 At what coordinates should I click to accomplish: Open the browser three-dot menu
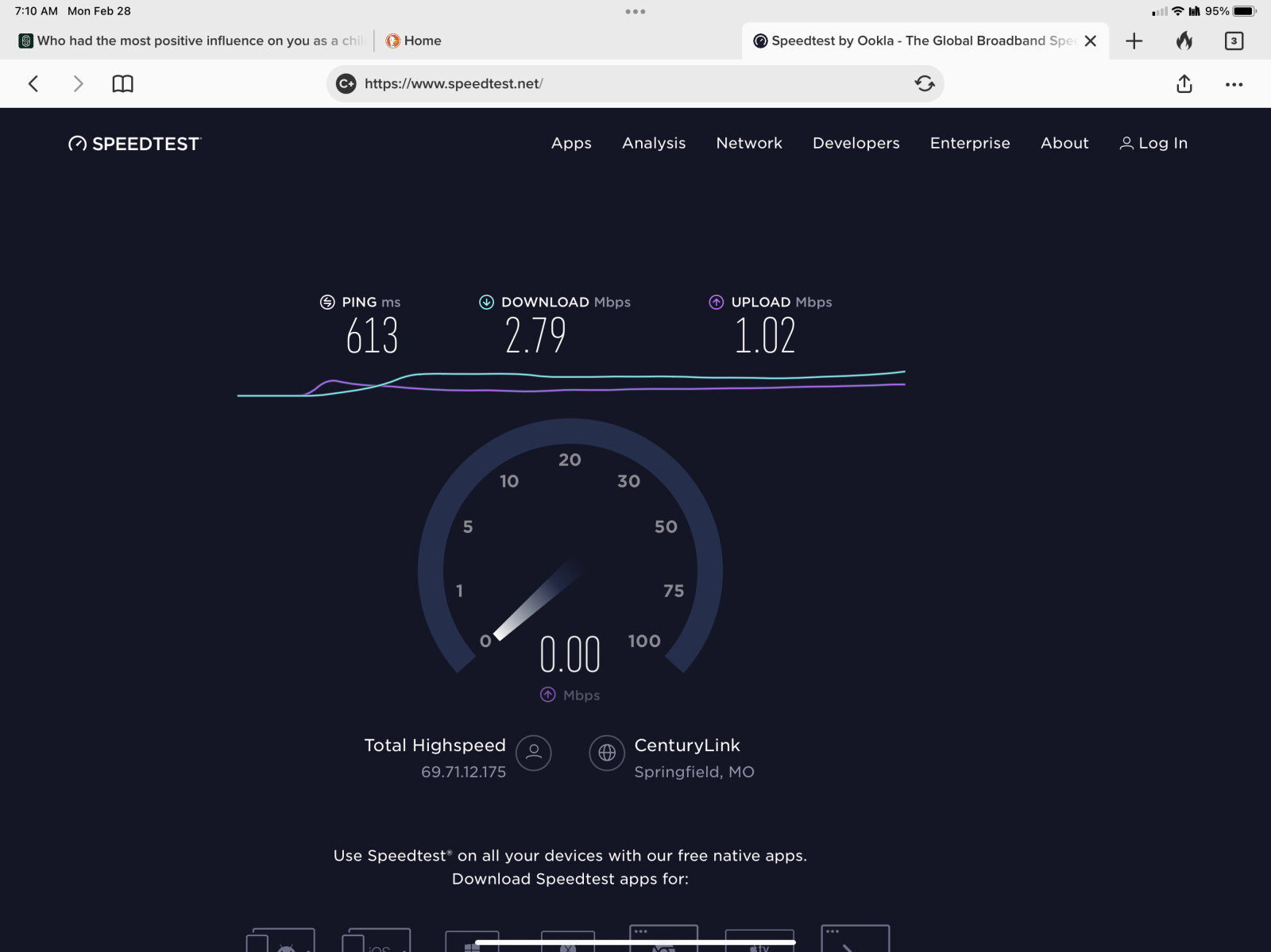(1234, 84)
